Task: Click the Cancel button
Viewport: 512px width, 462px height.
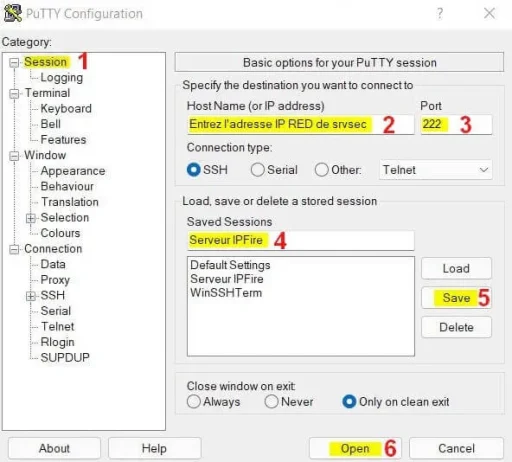Action: (456, 448)
